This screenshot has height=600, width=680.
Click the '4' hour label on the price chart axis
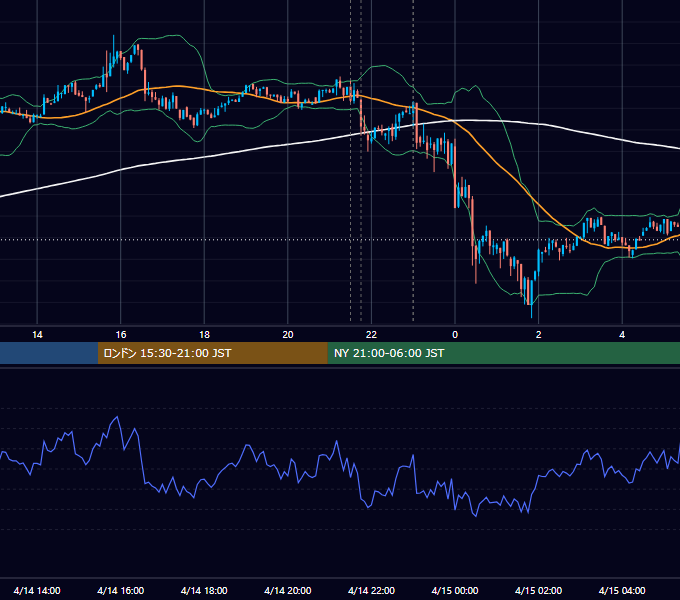622,335
